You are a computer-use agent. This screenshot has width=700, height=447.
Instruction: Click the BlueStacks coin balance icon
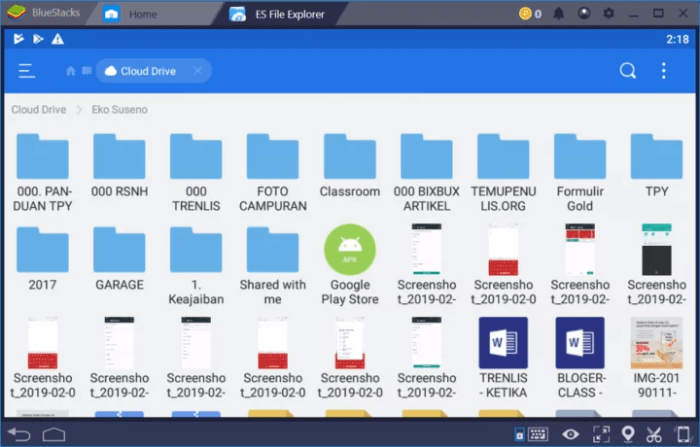click(x=525, y=14)
